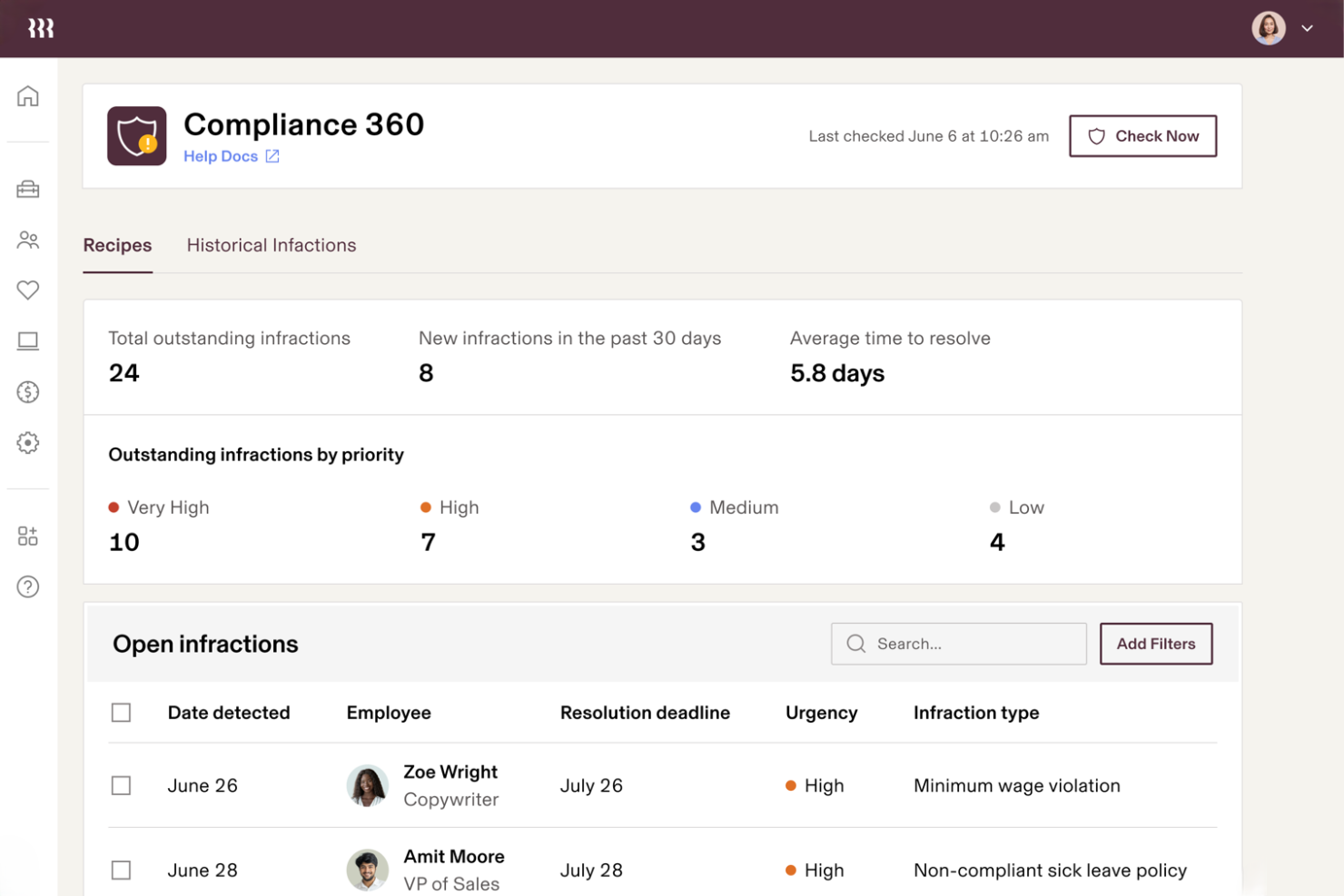Open the question mark help icon
The height and width of the screenshot is (896, 1344).
28,587
